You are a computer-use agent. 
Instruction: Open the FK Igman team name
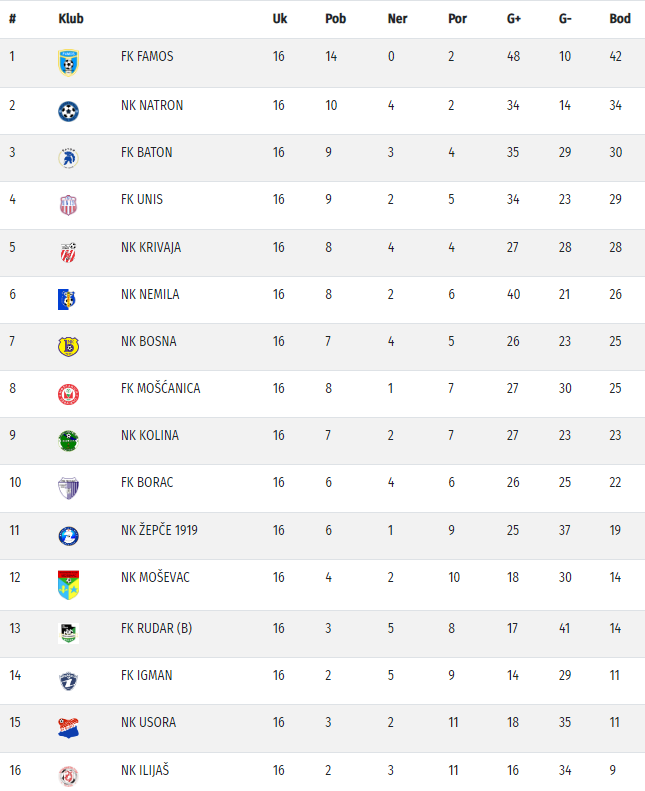(x=147, y=675)
